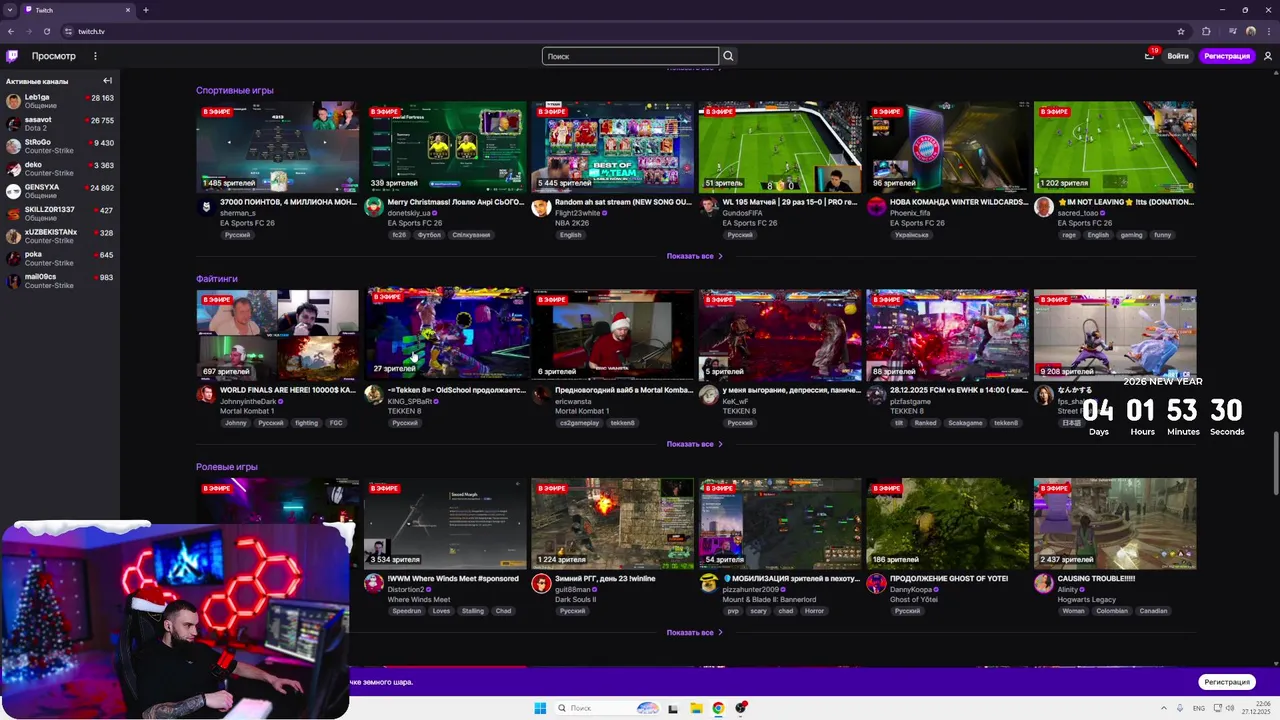Open the three-dot menu beside Просмотр

click(95, 56)
